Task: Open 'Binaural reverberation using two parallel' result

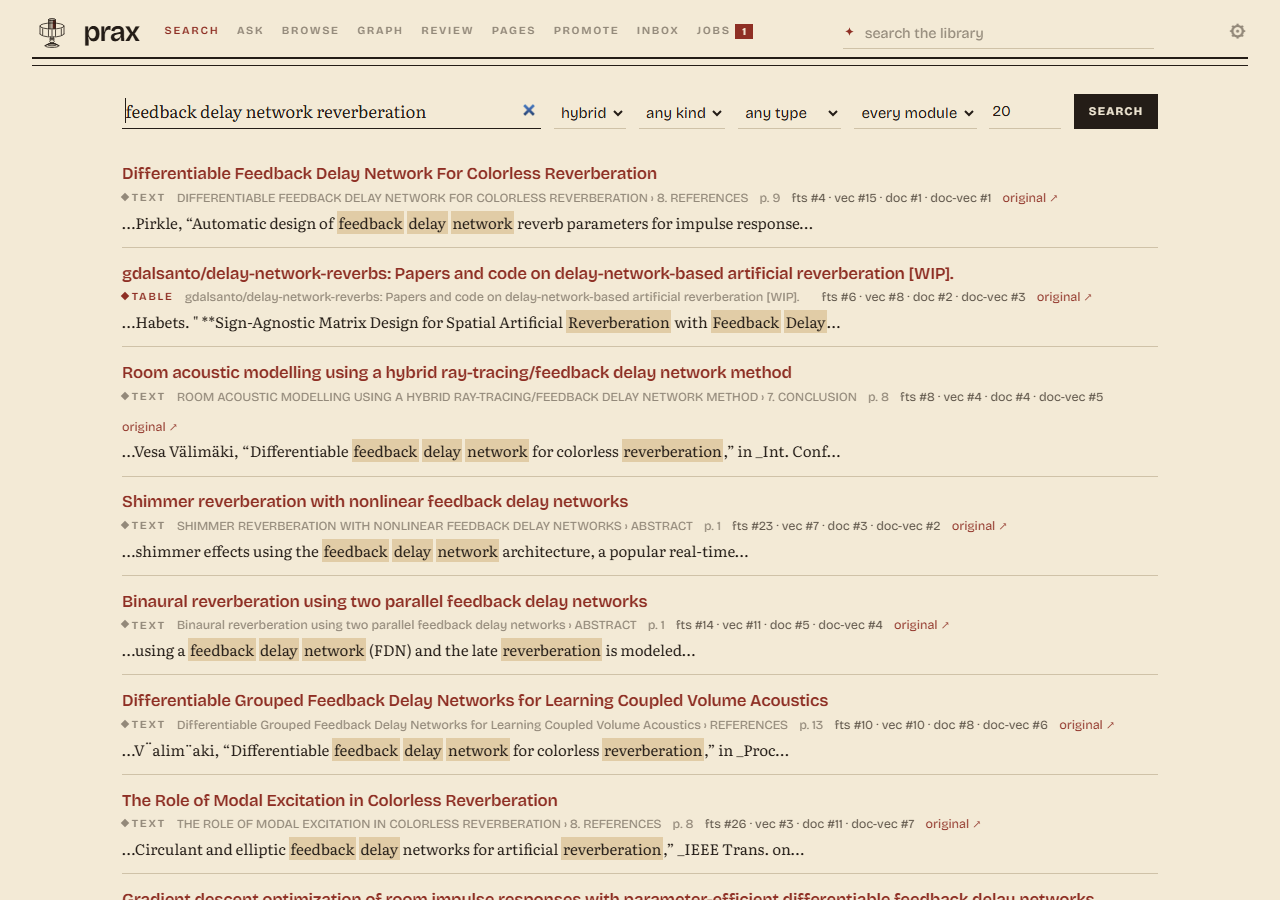Action: tap(385, 601)
